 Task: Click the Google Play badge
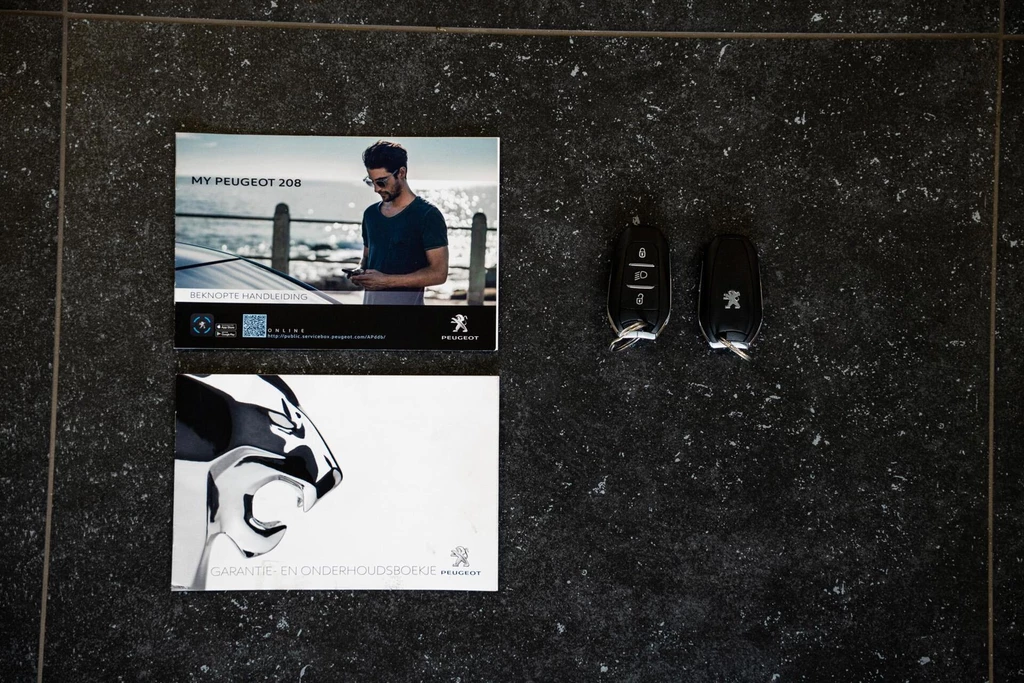tap(226, 332)
